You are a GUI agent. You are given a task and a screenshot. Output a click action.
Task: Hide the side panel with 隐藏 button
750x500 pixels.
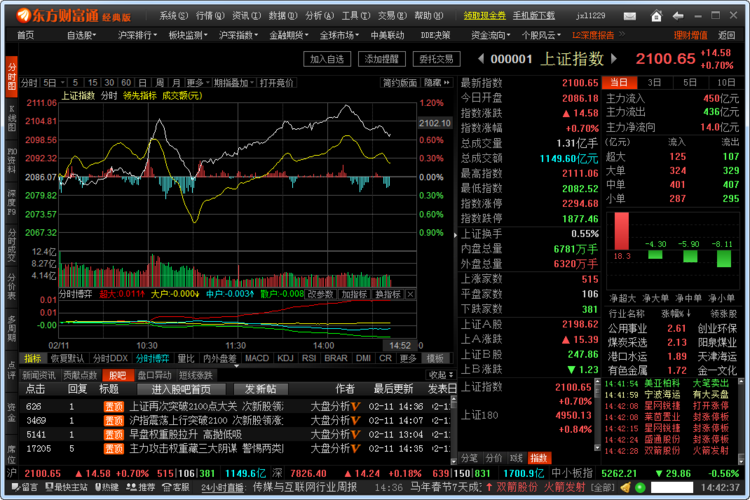[x=437, y=83]
